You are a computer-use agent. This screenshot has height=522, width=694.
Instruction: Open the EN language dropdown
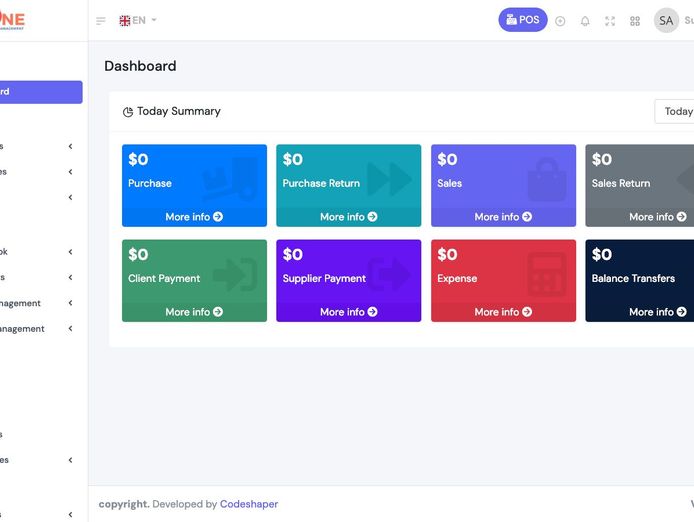click(x=138, y=20)
